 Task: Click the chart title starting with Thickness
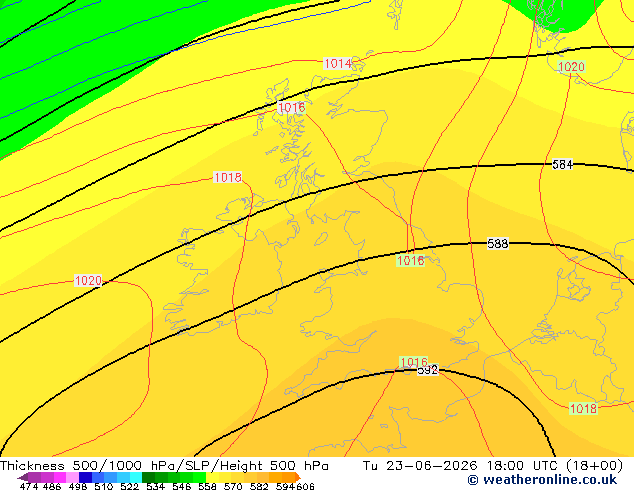(164, 465)
